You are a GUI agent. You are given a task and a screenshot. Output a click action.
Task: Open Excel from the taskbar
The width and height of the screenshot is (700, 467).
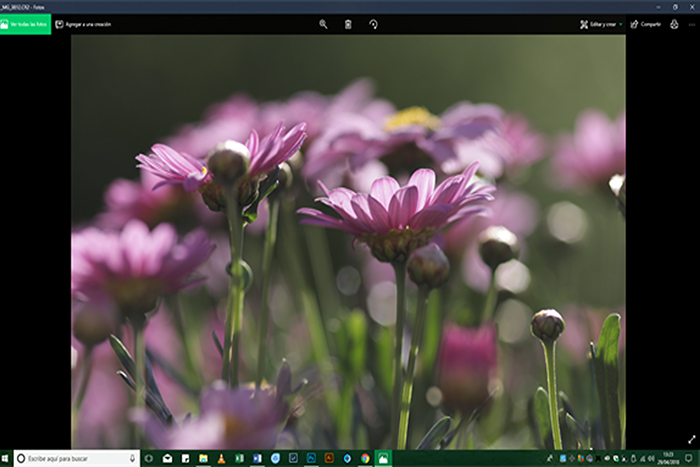point(238,458)
